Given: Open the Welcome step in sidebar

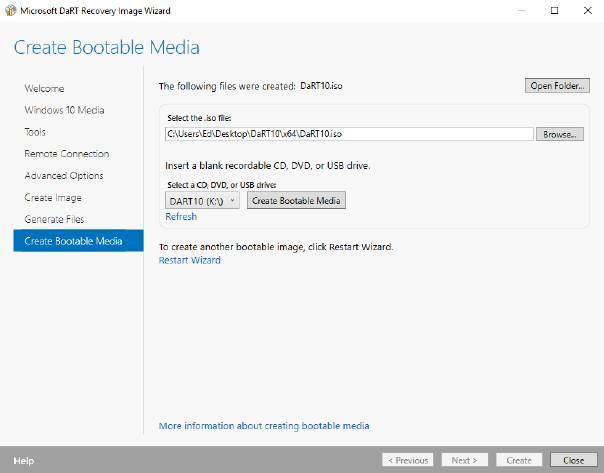Looking at the screenshot, I should coord(44,88).
